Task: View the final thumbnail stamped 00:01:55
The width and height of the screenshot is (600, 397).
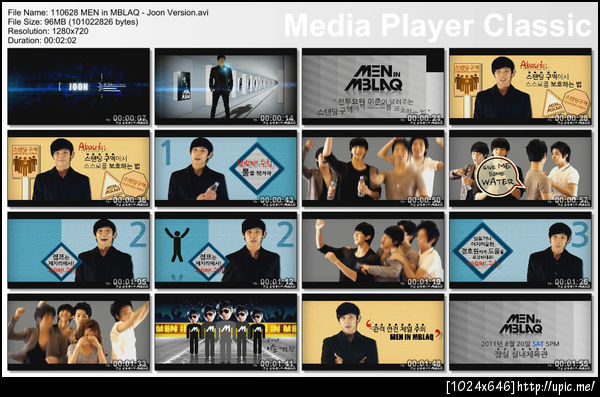Action: click(x=520, y=332)
